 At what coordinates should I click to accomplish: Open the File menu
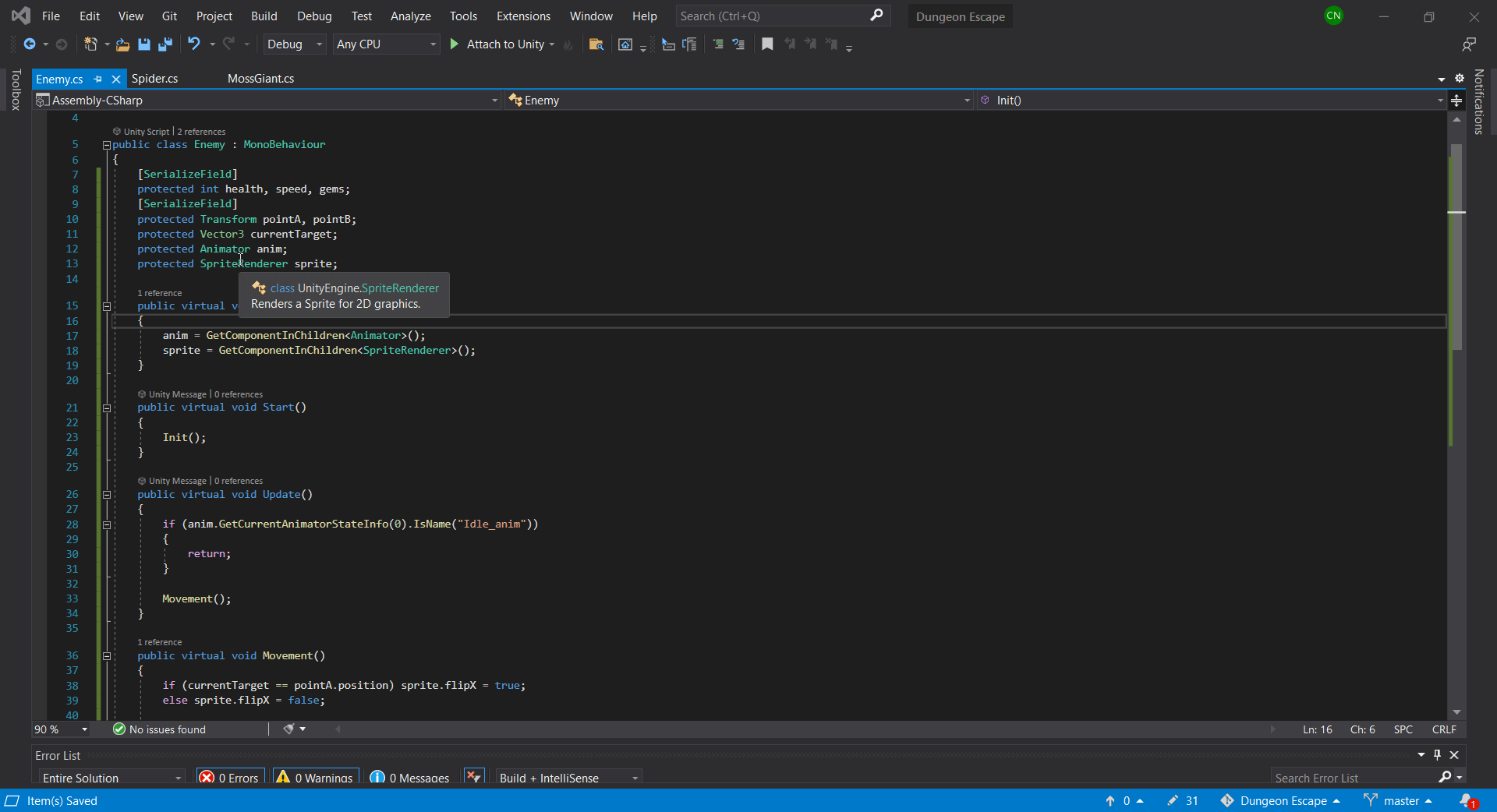[x=51, y=16]
